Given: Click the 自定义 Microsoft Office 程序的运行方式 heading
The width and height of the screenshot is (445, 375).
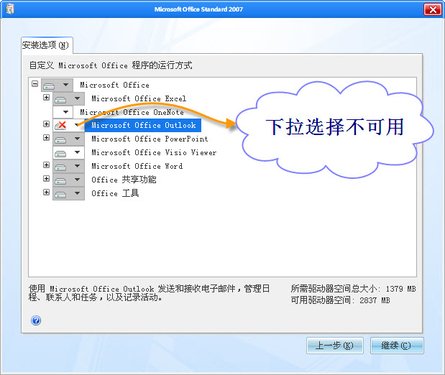Looking at the screenshot, I should [x=110, y=65].
